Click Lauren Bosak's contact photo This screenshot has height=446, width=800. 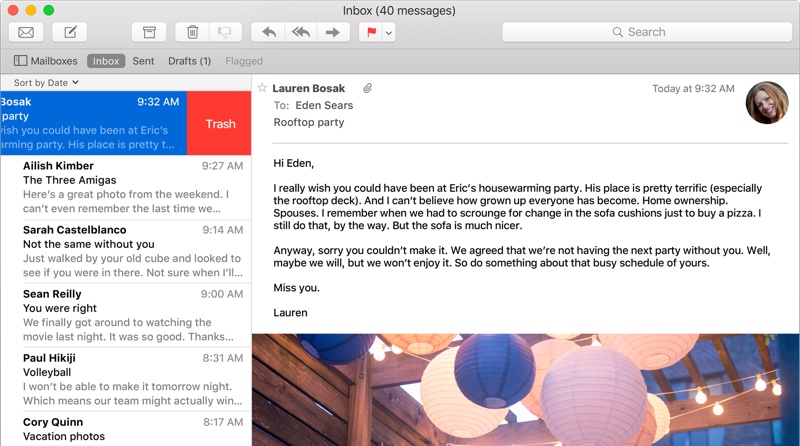(x=767, y=103)
